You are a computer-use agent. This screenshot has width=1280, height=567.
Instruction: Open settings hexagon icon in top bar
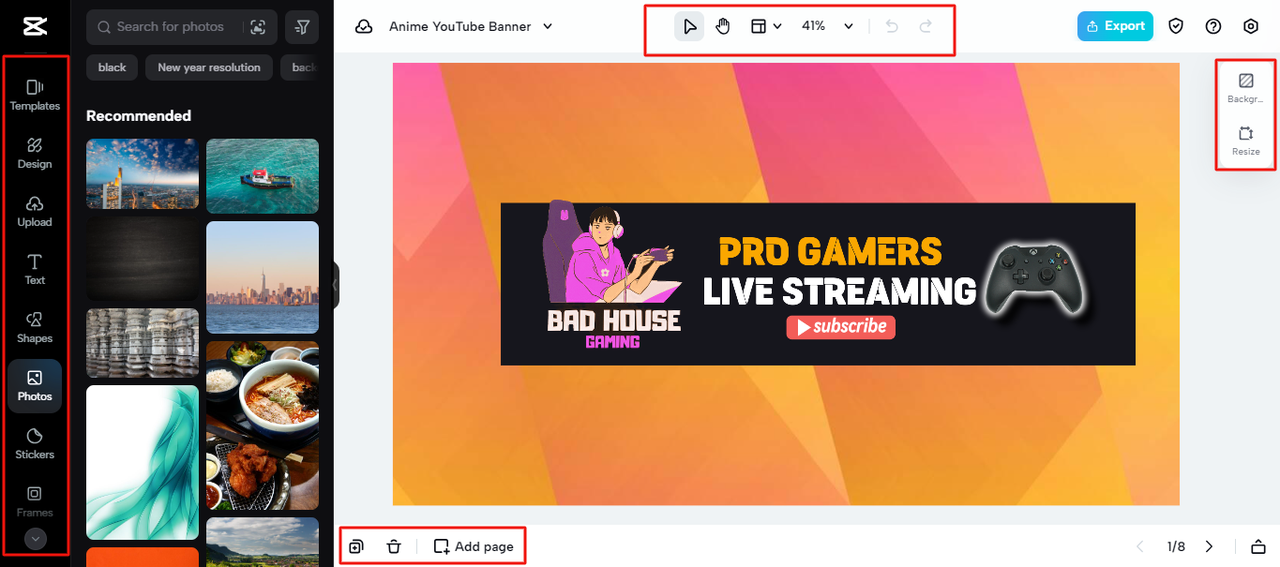[x=1251, y=27]
